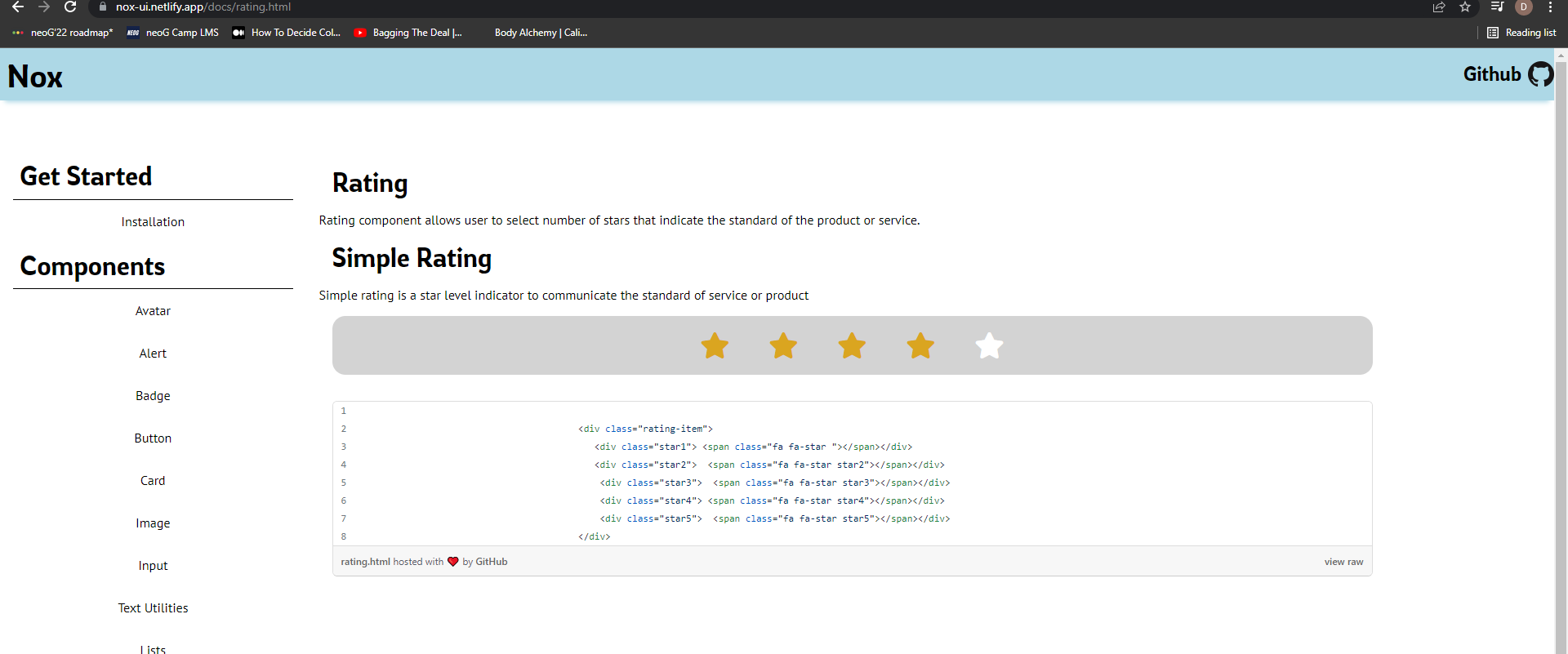1568x654 pixels.
Task: Click the browser forward arrow
Action: [44, 7]
